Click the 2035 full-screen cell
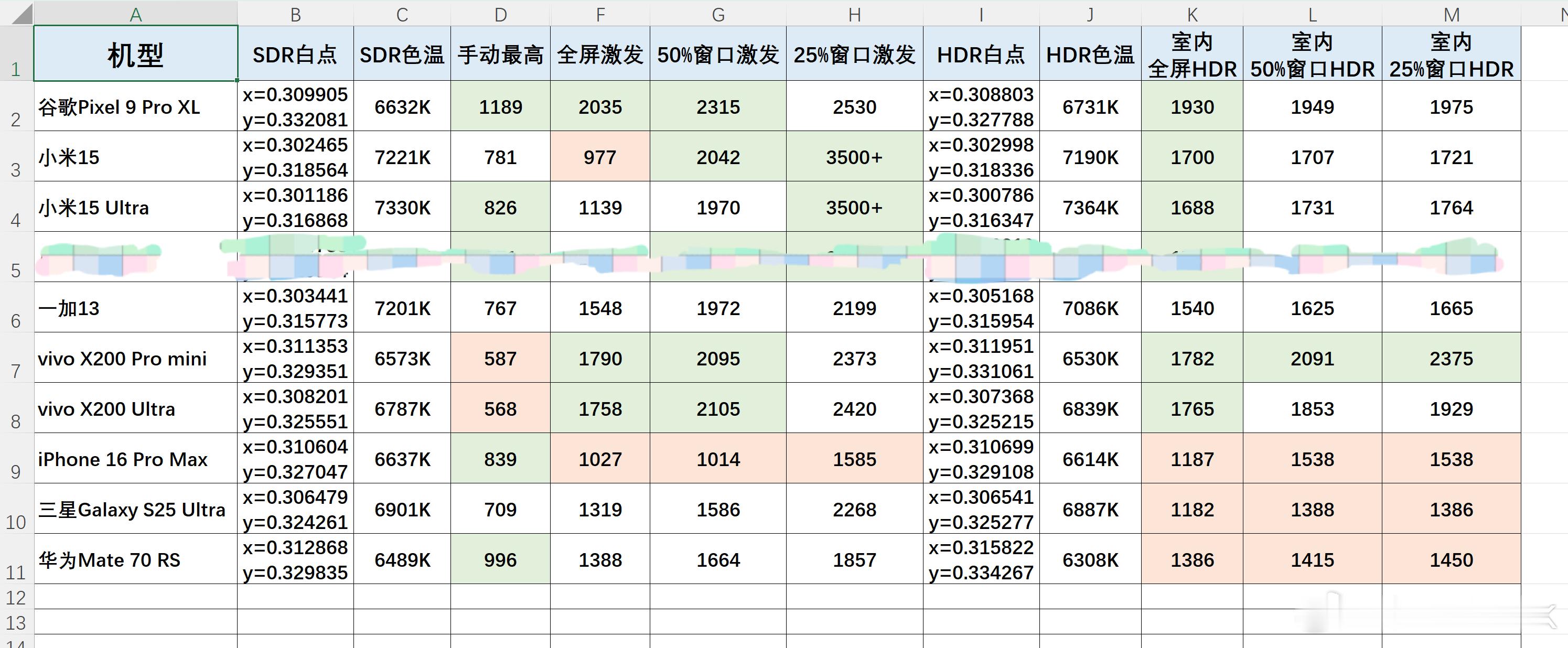Image resolution: width=1568 pixels, height=648 pixels. pyautogui.click(x=600, y=106)
